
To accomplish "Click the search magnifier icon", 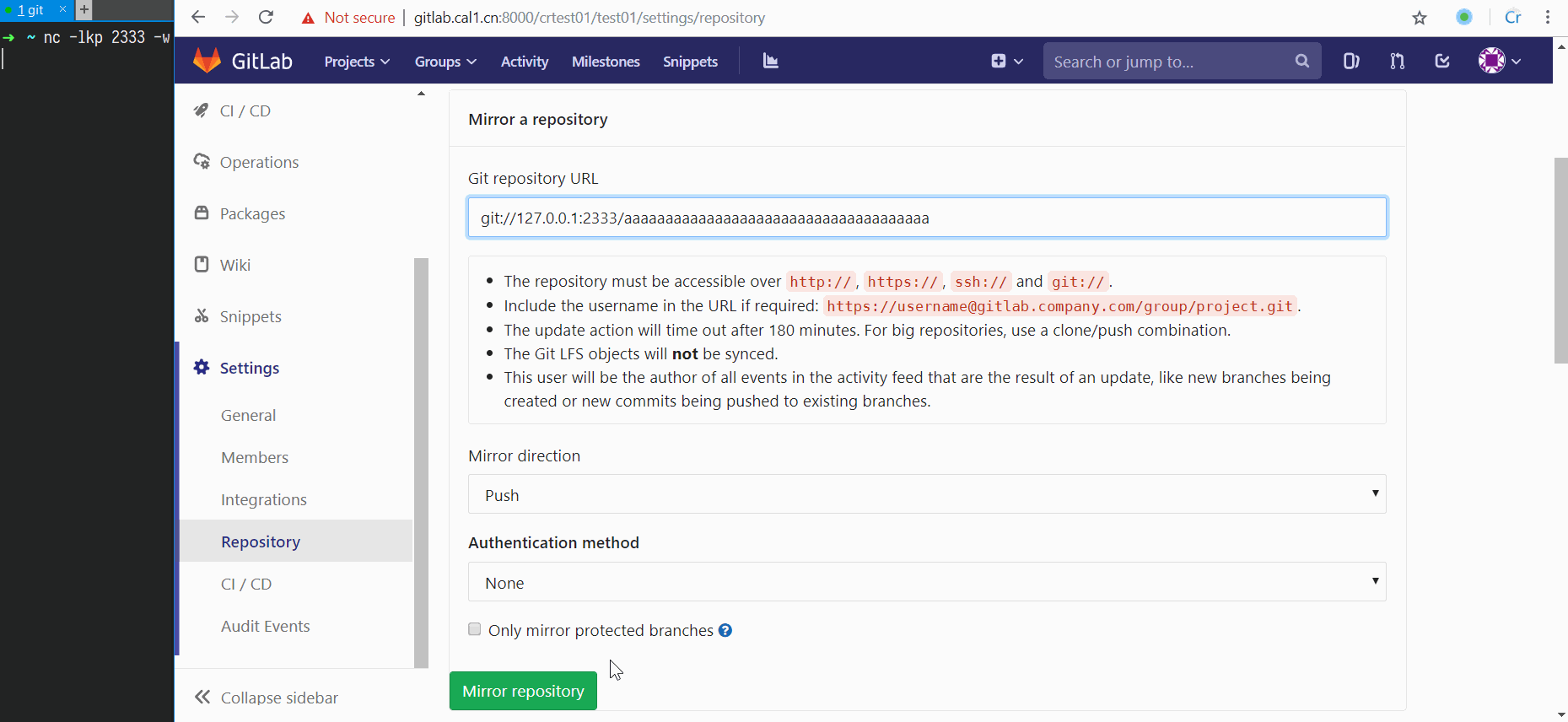I will (1301, 61).
